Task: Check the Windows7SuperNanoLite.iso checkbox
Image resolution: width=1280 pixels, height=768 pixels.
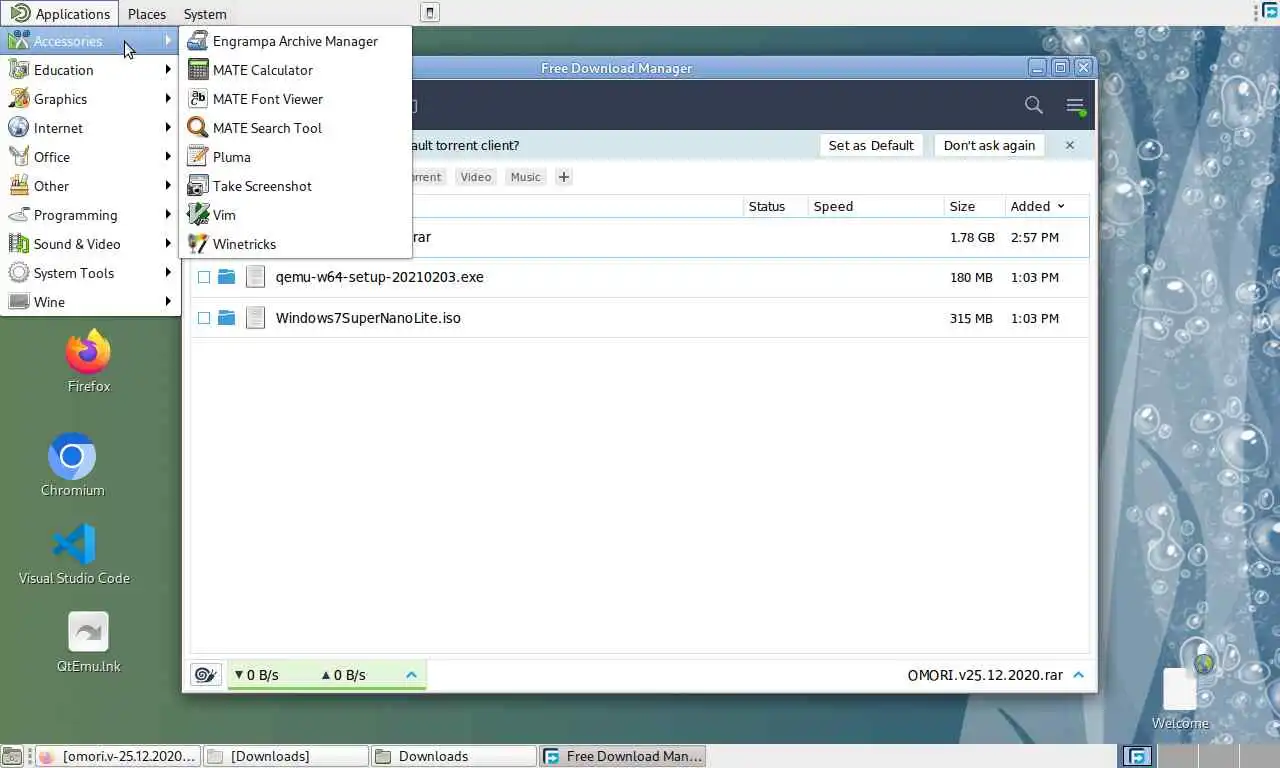Action: (204, 318)
